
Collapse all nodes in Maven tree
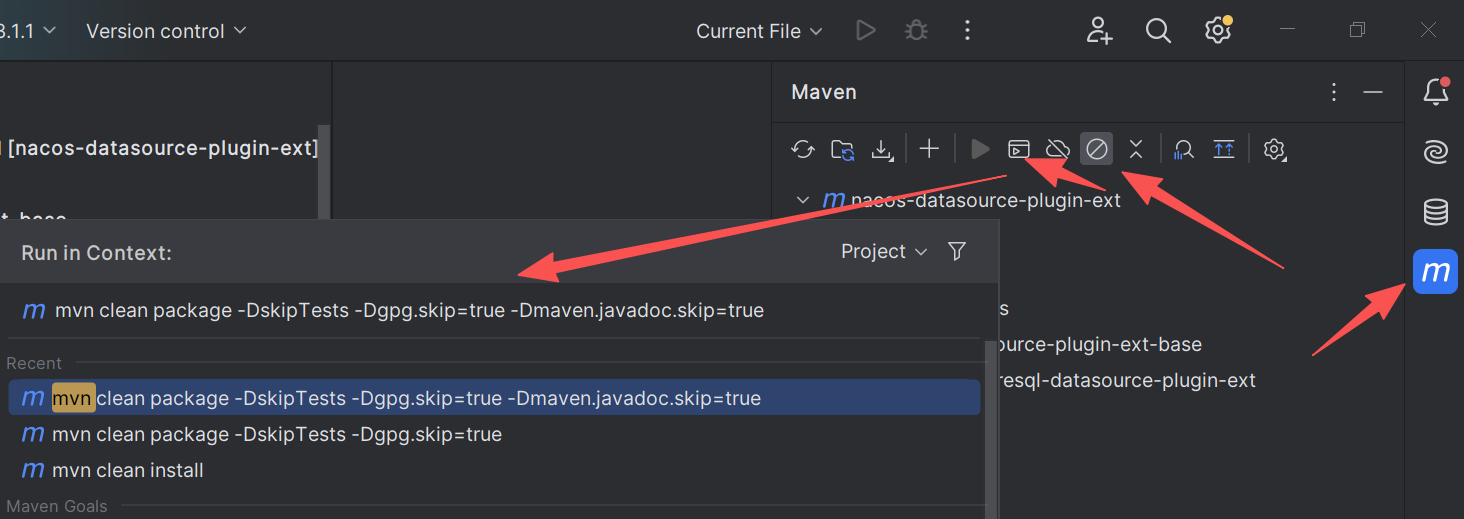(x=1136, y=150)
